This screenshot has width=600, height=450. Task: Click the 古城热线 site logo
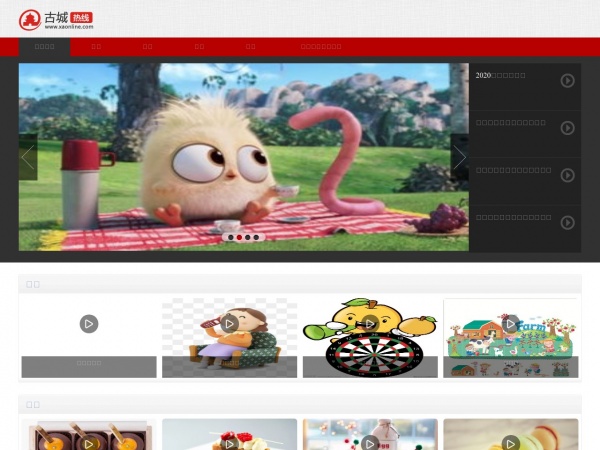coord(56,20)
